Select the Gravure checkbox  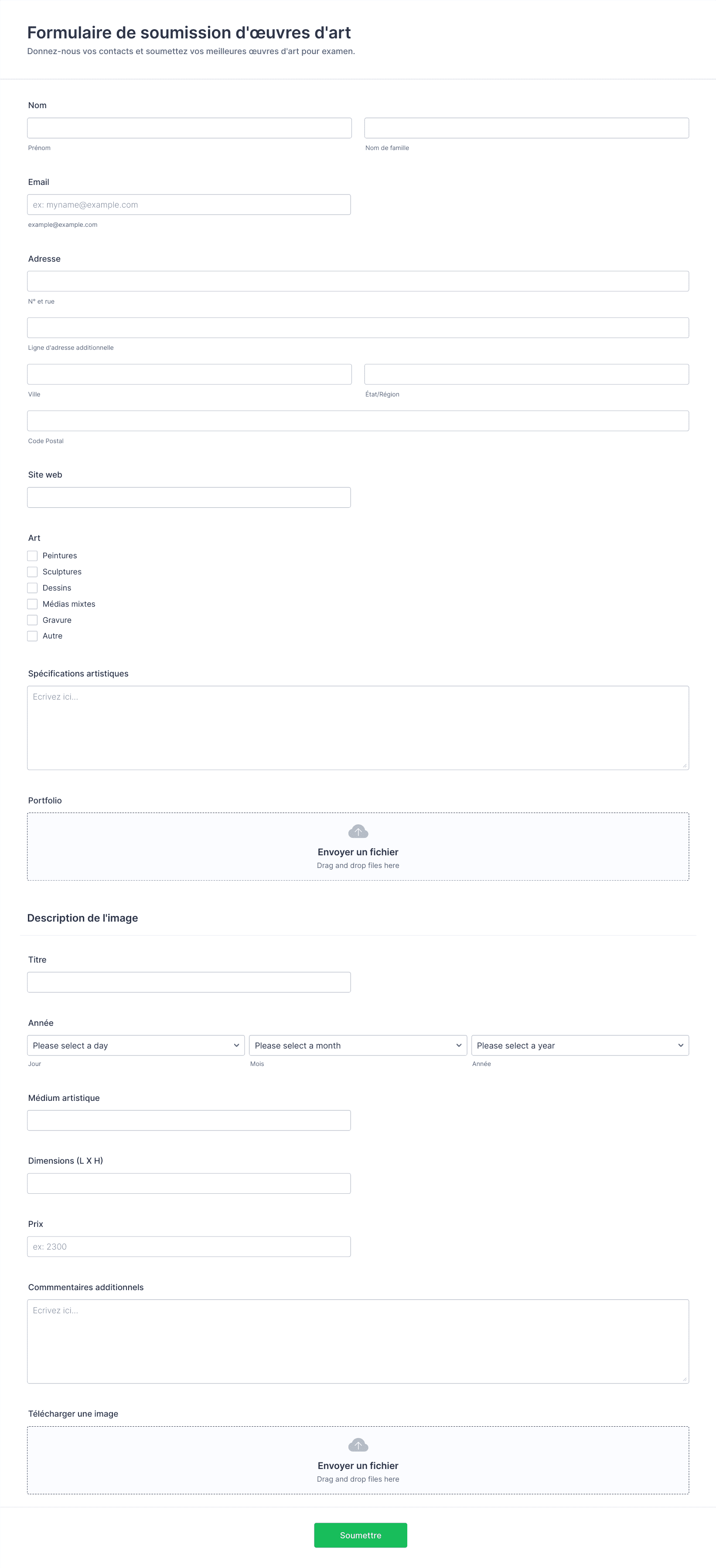tap(32, 620)
